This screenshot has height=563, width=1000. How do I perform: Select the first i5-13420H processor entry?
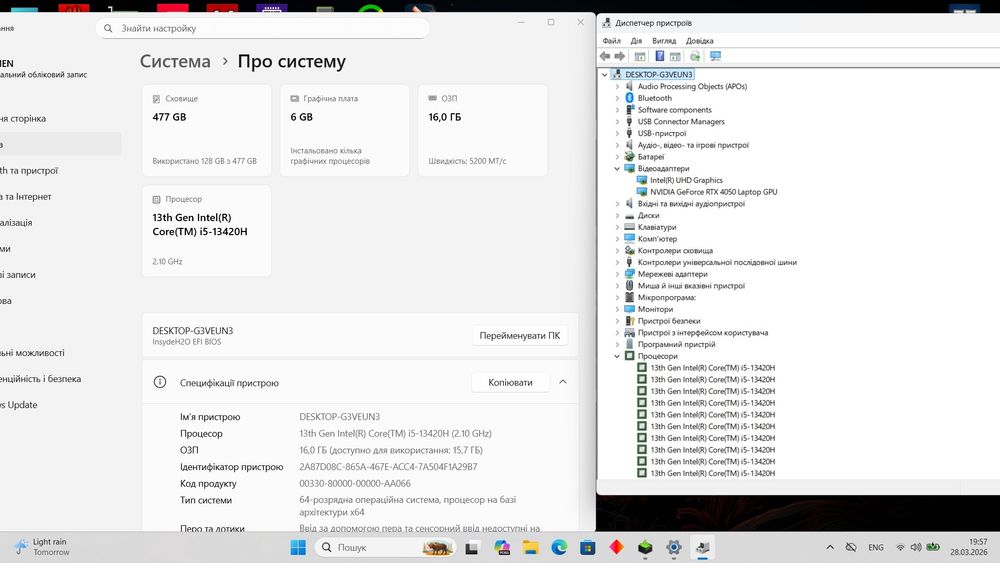coord(712,368)
